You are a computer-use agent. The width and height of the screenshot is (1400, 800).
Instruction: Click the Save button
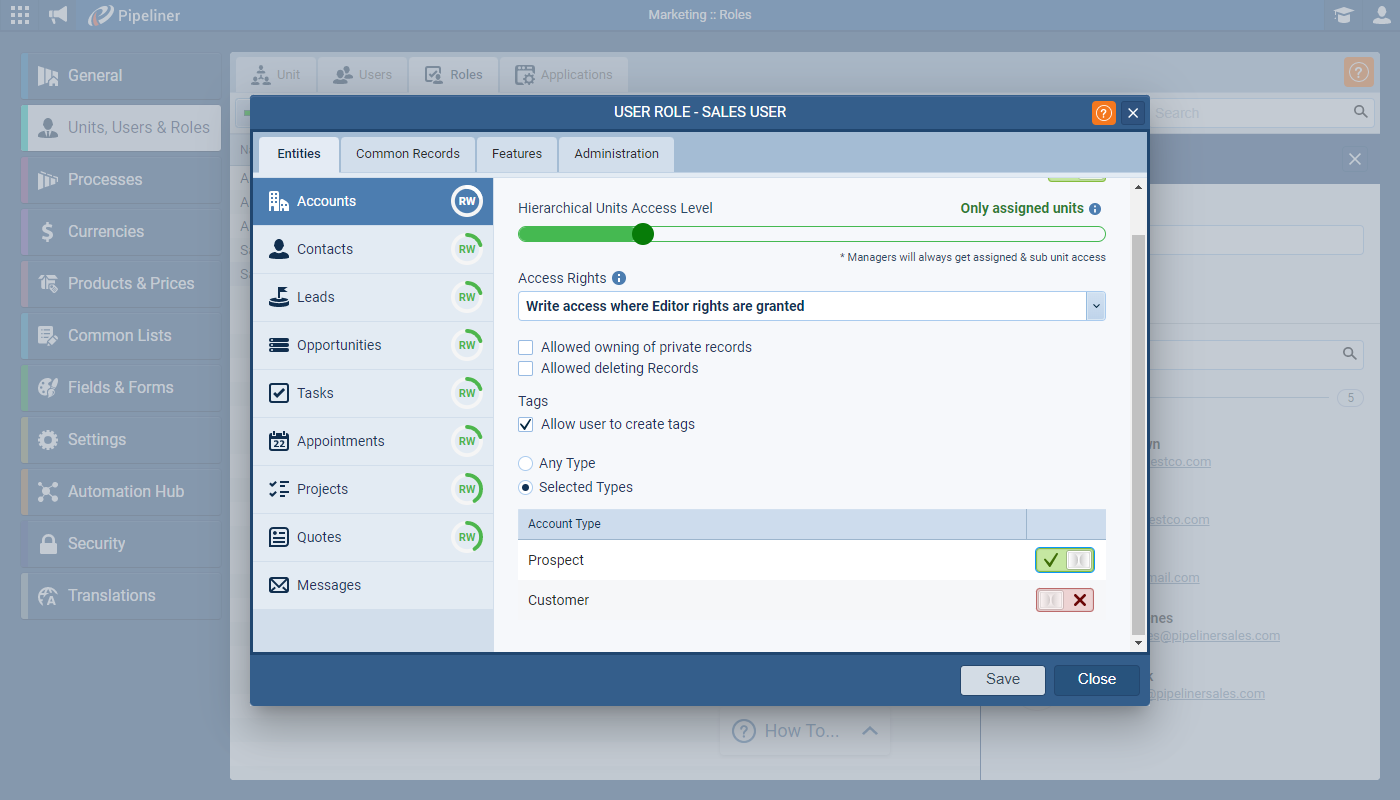click(x=1002, y=680)
